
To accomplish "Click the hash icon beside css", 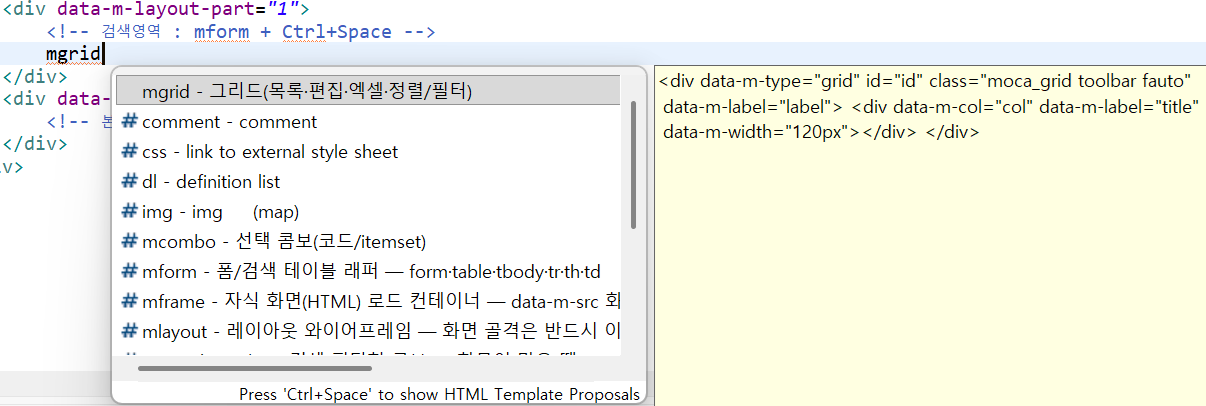I will [129, 152].
